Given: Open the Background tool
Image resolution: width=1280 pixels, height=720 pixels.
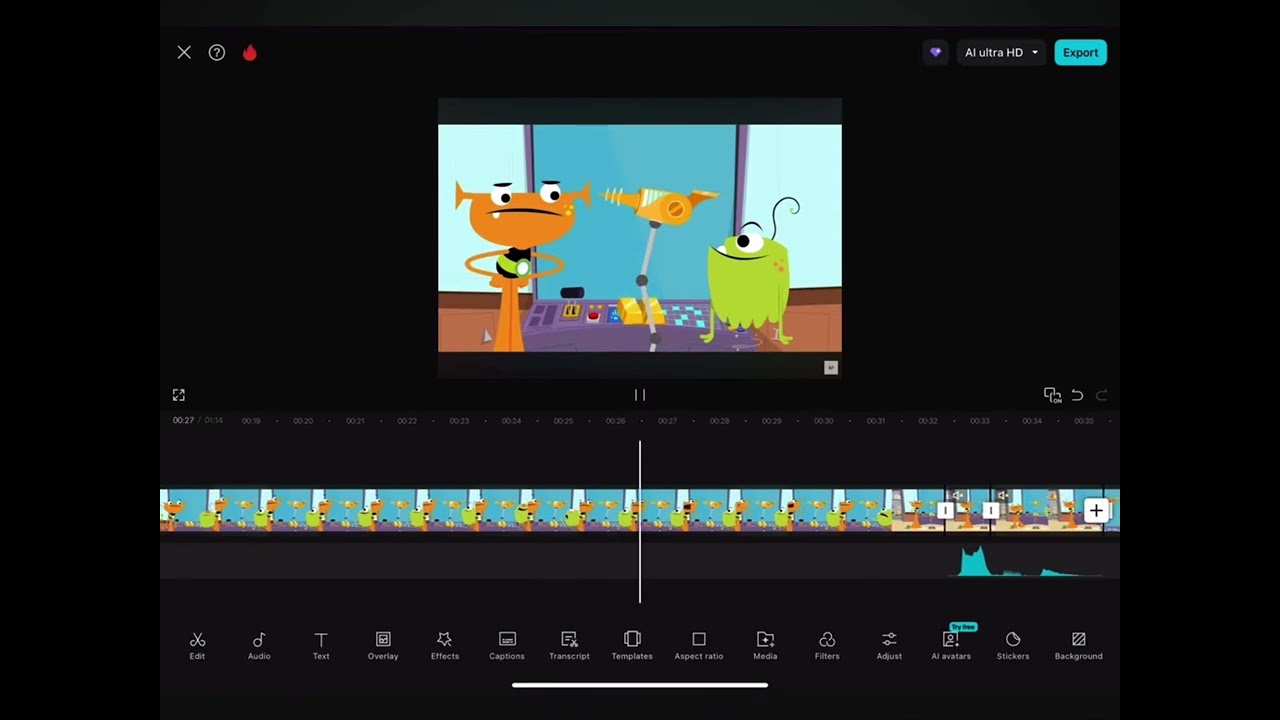Looking at the screenshot, I should pyautogui.click(x=1079, y=645).
